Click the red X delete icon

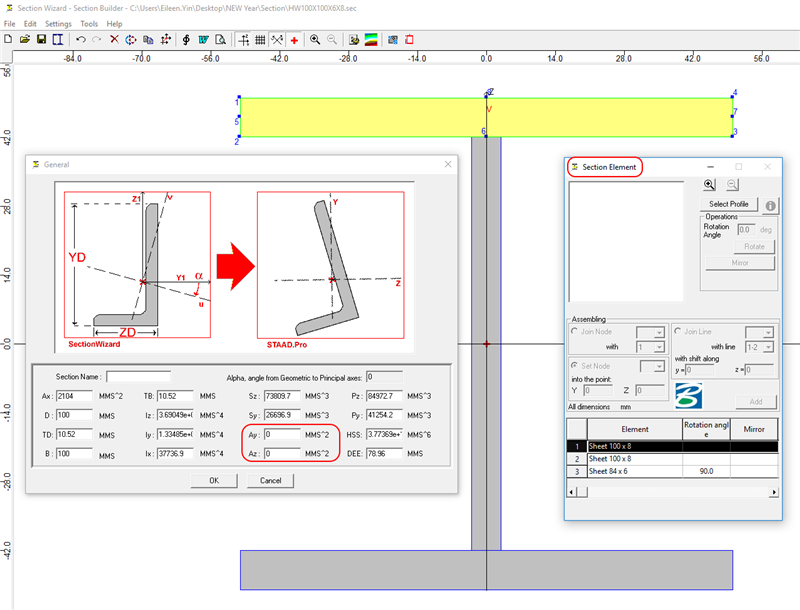click(x=114, y=40)
